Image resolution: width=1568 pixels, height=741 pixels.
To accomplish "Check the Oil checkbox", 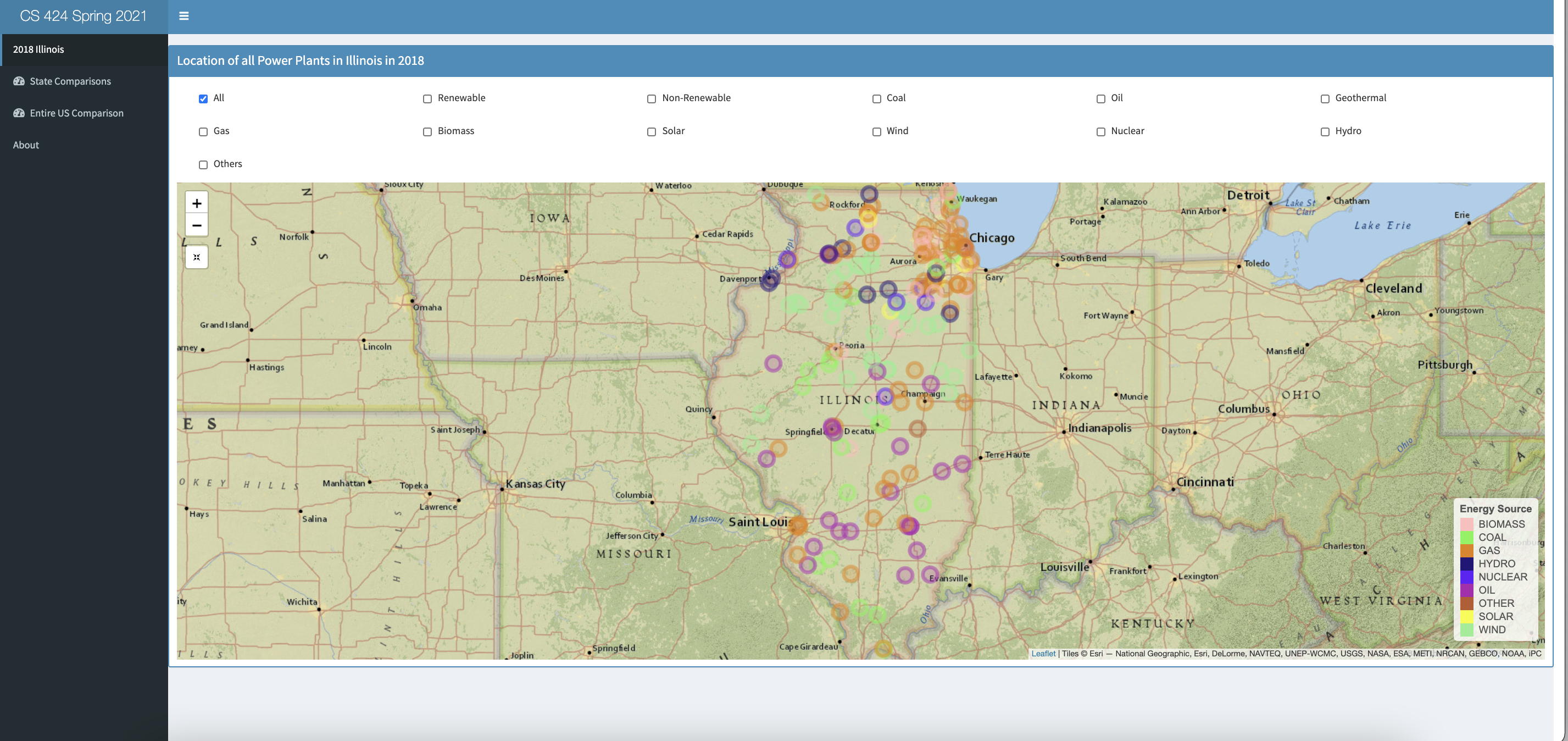I will pyautogui.click(x=1100, y=98).
